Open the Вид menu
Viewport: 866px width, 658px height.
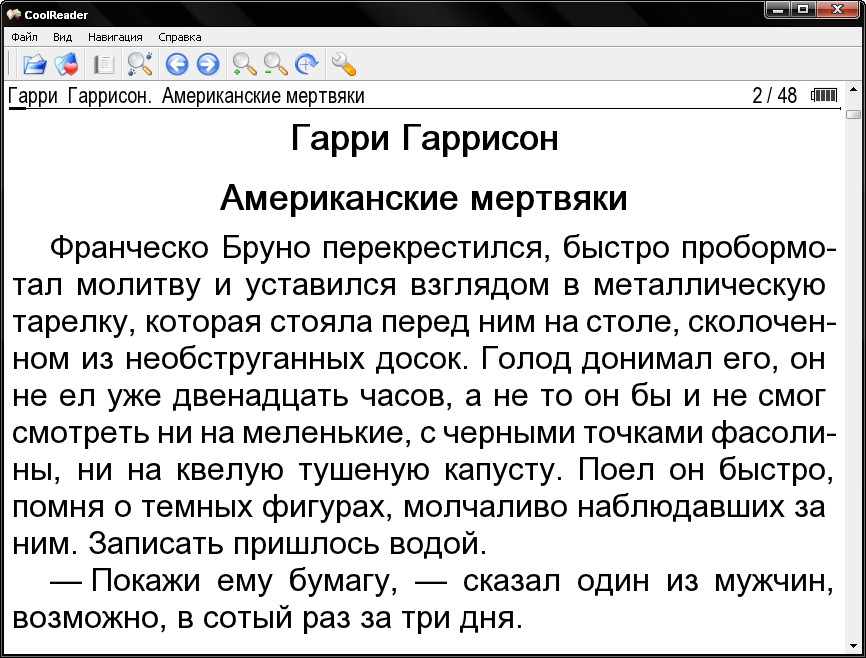[x=62, y=37]
